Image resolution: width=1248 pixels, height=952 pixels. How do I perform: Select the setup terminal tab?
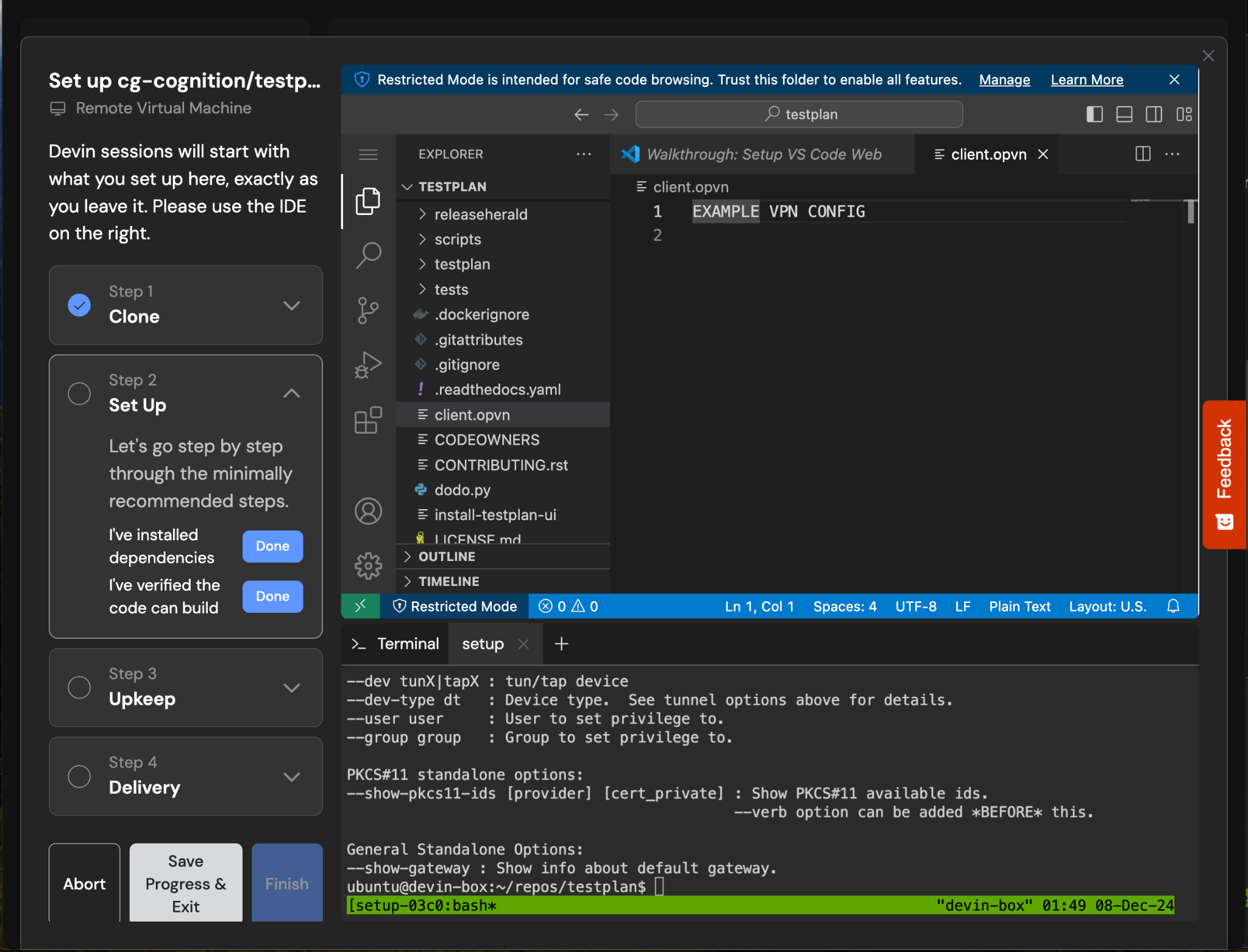click(483, 644)
